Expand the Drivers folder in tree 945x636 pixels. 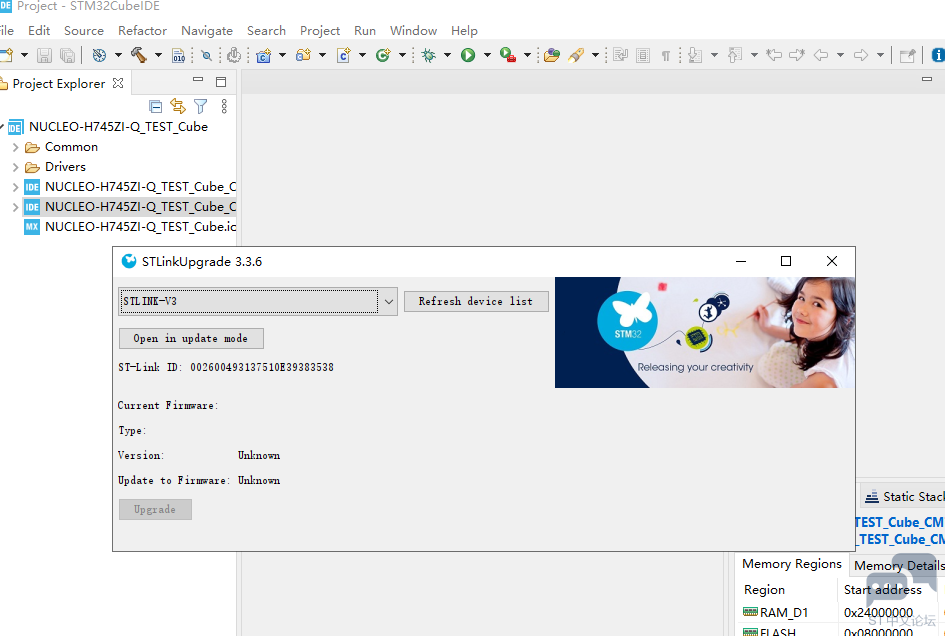pos(15,167)
